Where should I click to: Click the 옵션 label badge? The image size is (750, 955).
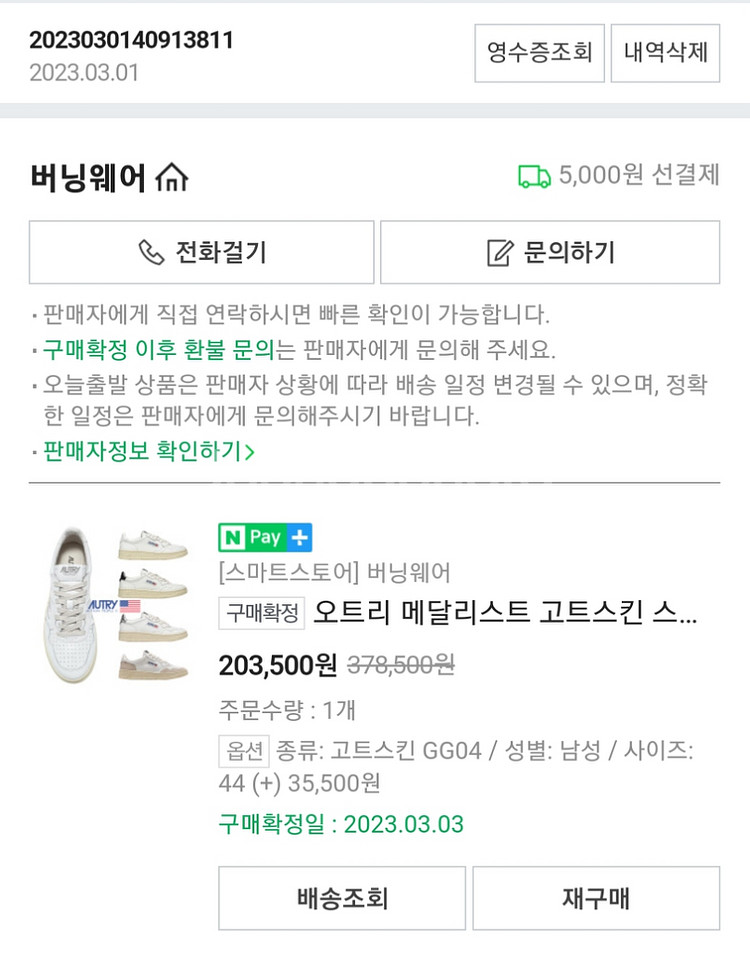coord(244,751)
